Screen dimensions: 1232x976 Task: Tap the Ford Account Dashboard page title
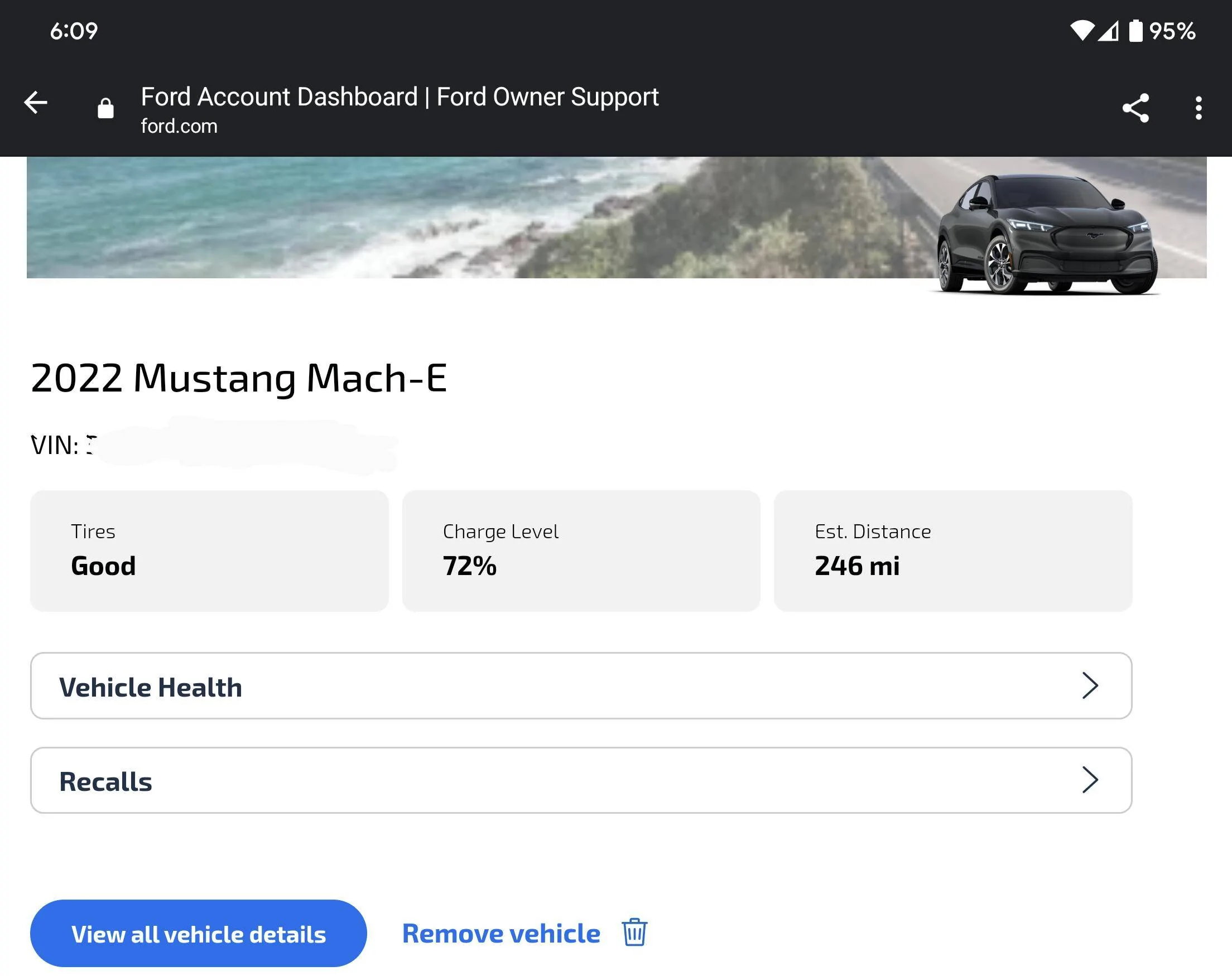click(x=400, y=96)
